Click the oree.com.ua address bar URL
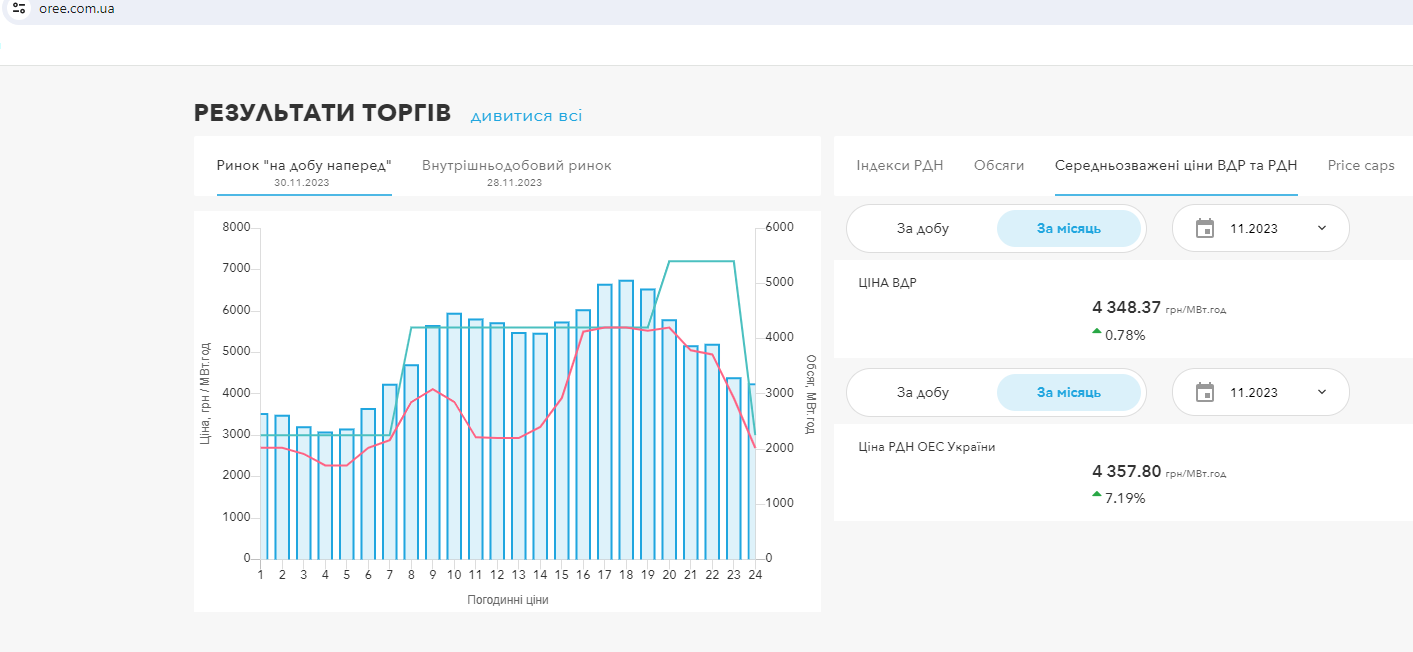This screenshot has width=1413, height=652. [x=78, y=9]
